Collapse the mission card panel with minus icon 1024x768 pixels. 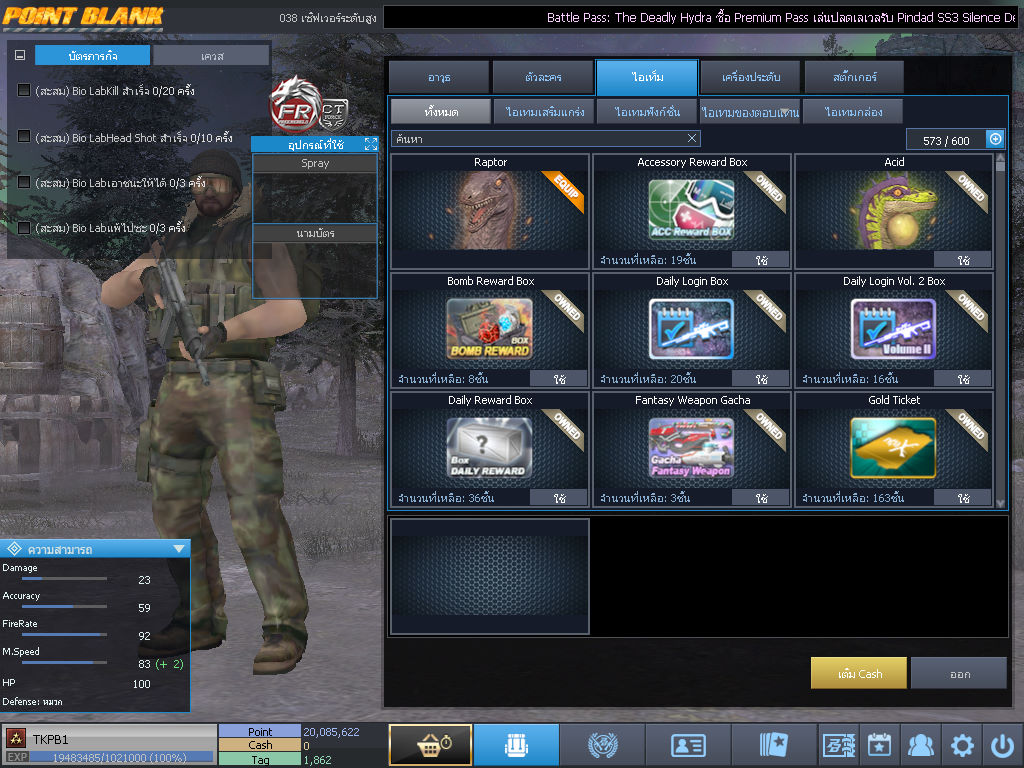click(x=20, y=56)
